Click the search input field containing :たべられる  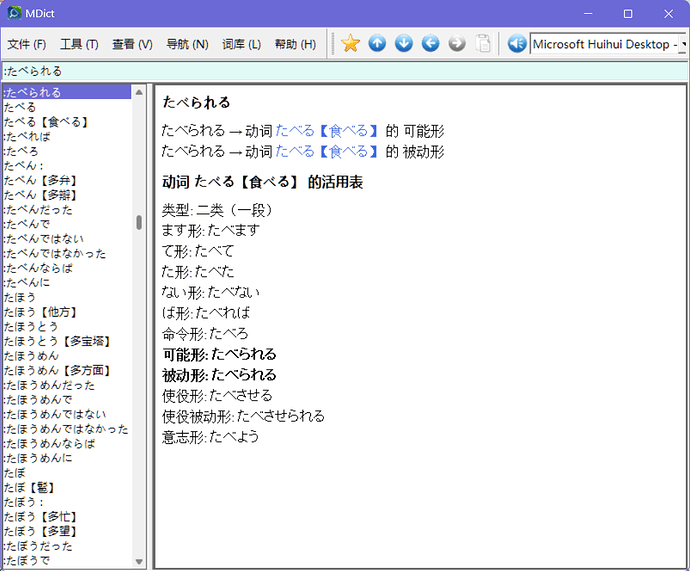[345, 71]
